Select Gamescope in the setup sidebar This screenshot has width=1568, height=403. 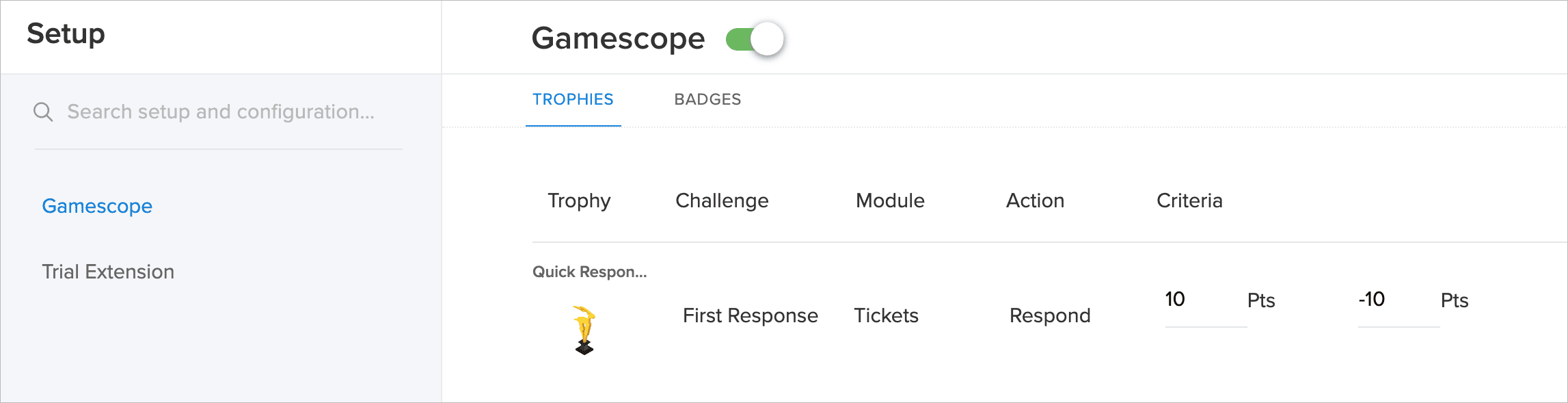tap(97, 206)
